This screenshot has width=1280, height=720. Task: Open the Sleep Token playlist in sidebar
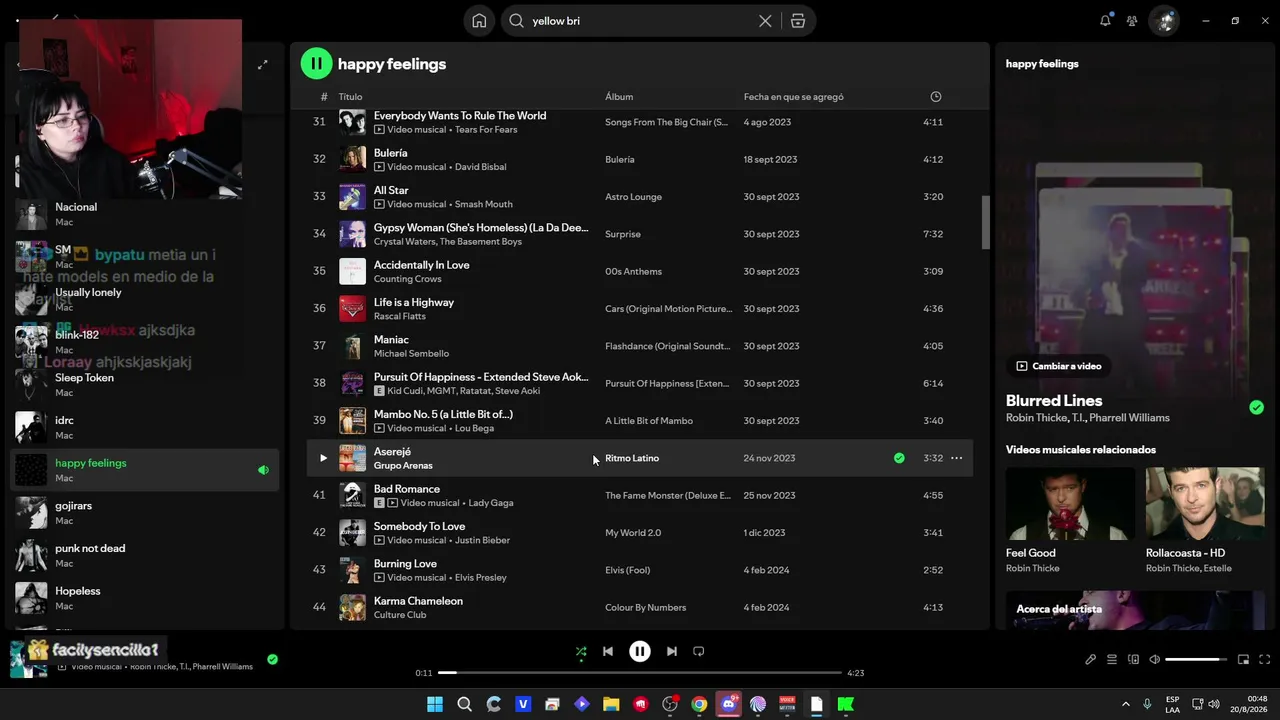click(145, 385)
